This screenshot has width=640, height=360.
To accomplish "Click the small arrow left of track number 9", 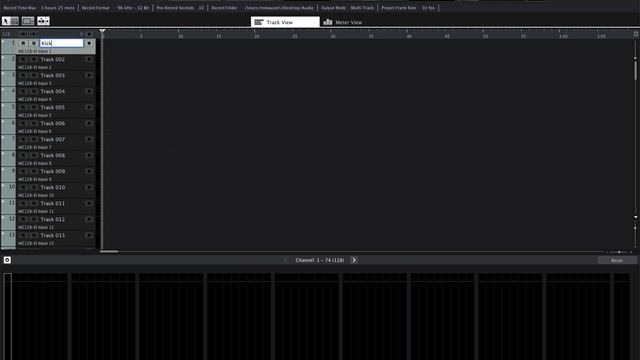I will (4, 170).
